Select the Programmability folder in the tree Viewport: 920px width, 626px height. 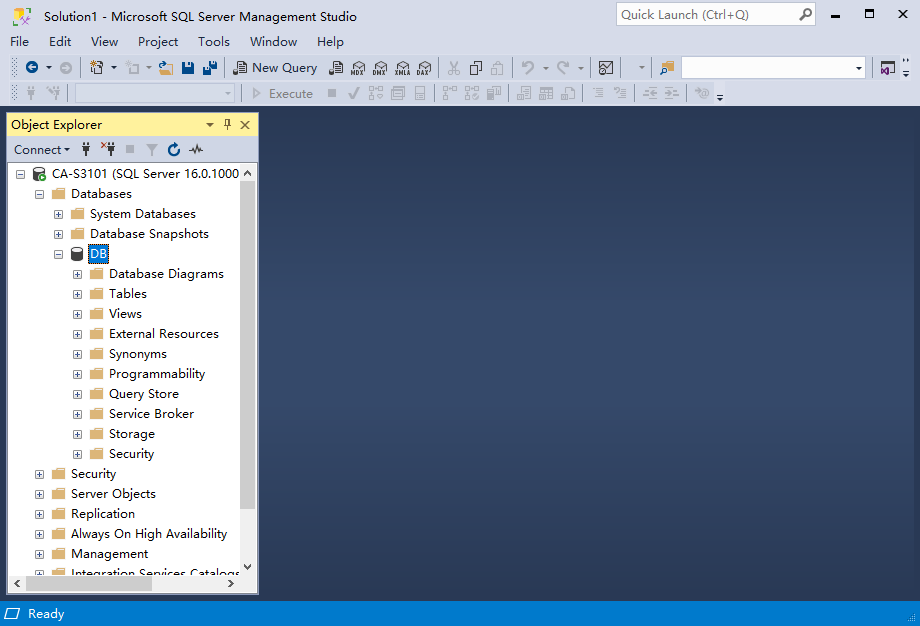156,374
